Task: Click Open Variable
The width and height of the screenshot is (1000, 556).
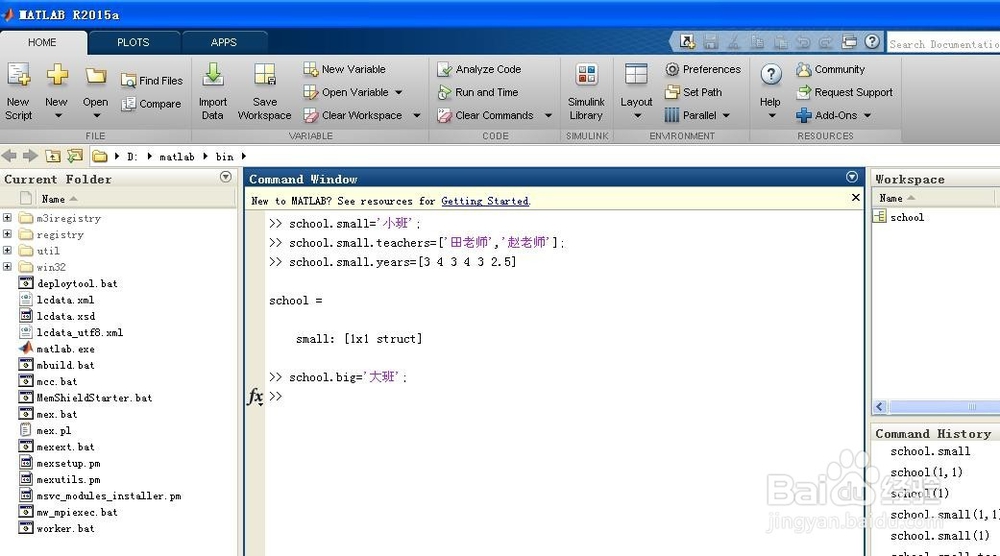Action: pos(346,92)
